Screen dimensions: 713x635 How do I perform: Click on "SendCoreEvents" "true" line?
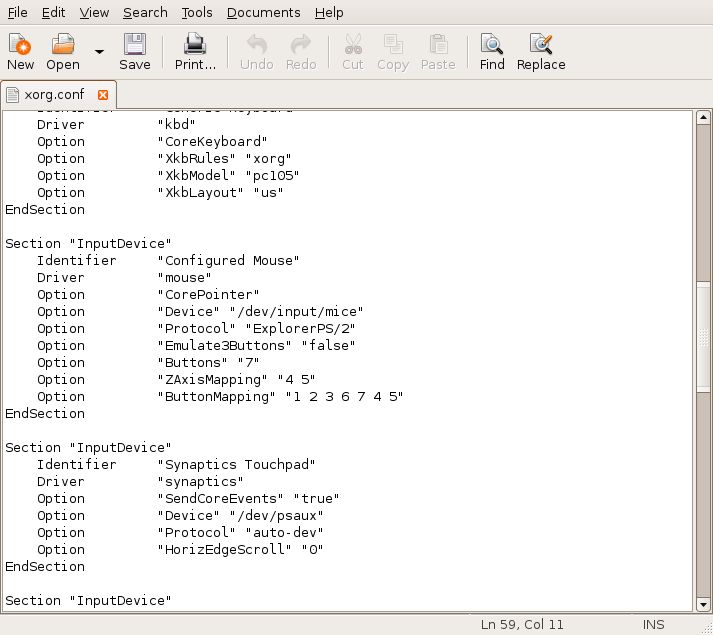tap(248, 499)
